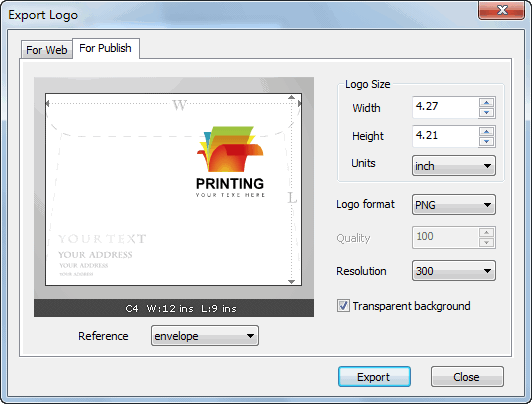Click the C4 envelope size caption bar

pos(174,308)
